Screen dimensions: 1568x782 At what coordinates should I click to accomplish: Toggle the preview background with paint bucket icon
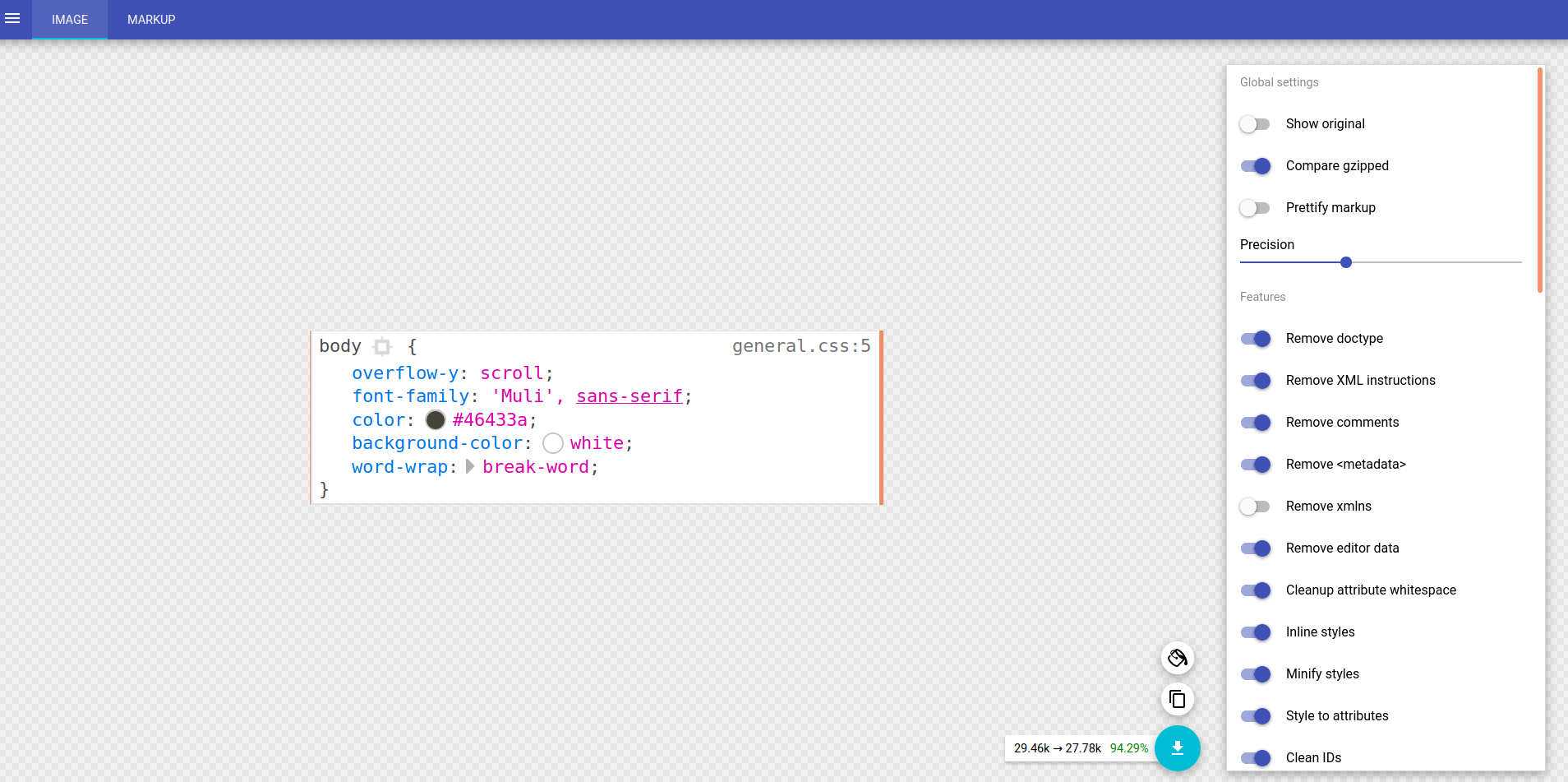[x=1177, y=658]
